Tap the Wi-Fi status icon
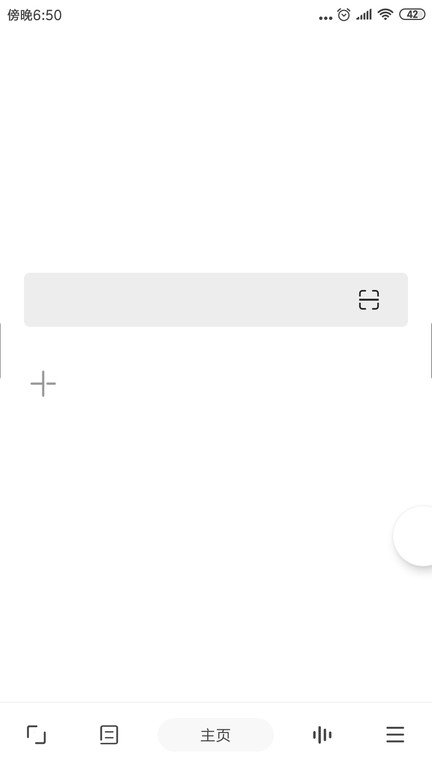Screen dimensions: 432x768 pyautogui.click(x=385, y=15)
